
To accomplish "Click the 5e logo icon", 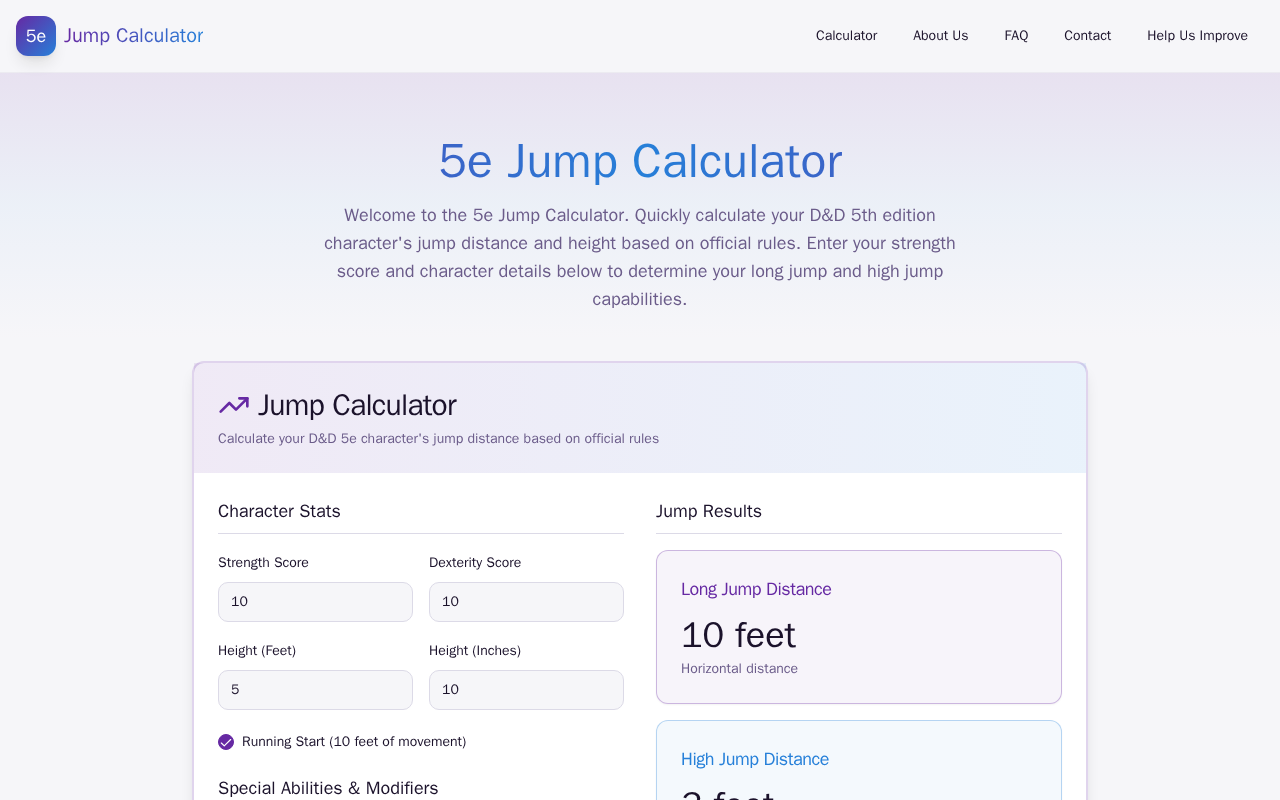I will click(36, 36).
